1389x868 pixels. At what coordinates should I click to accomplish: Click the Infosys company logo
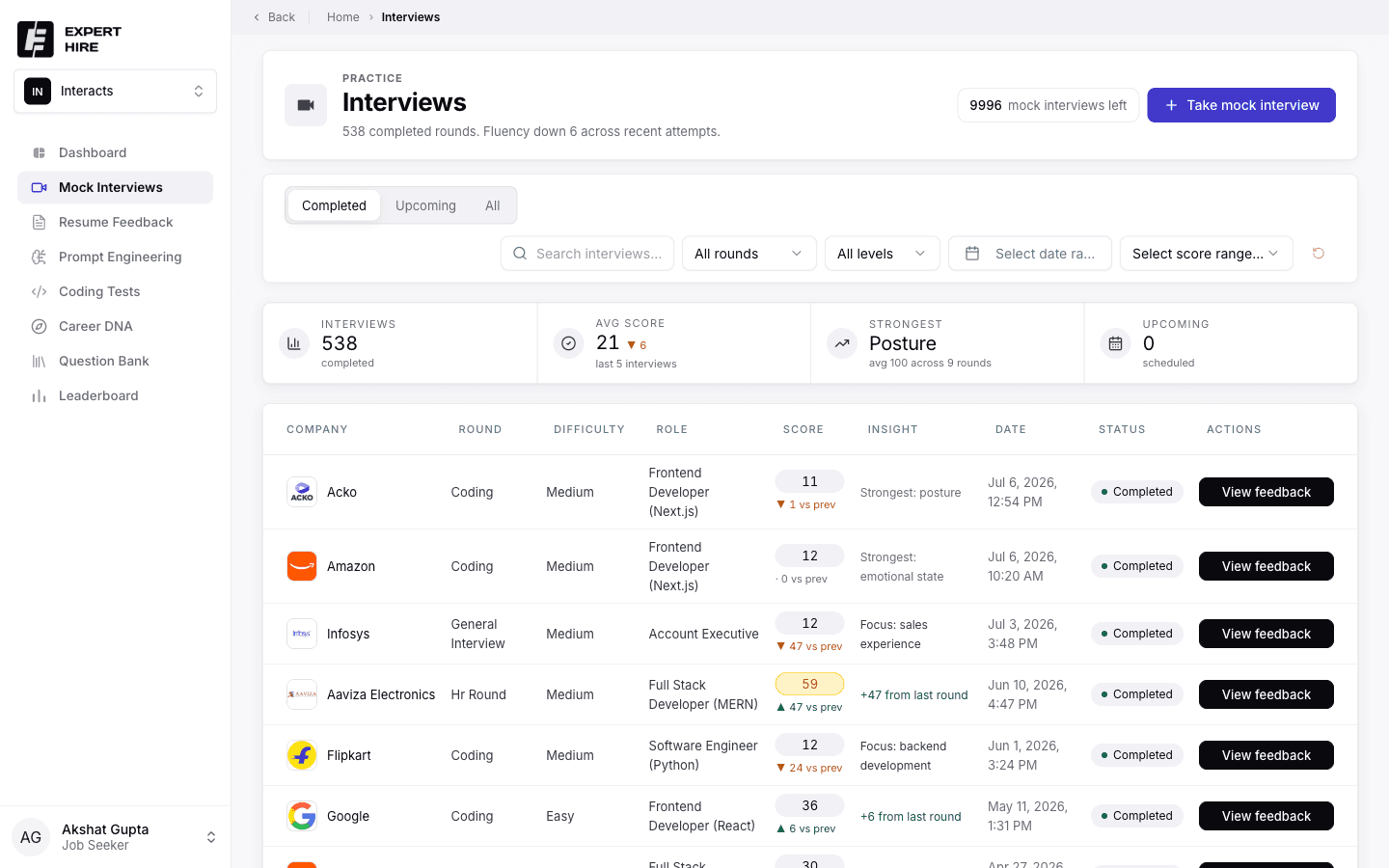coord(302,634)
